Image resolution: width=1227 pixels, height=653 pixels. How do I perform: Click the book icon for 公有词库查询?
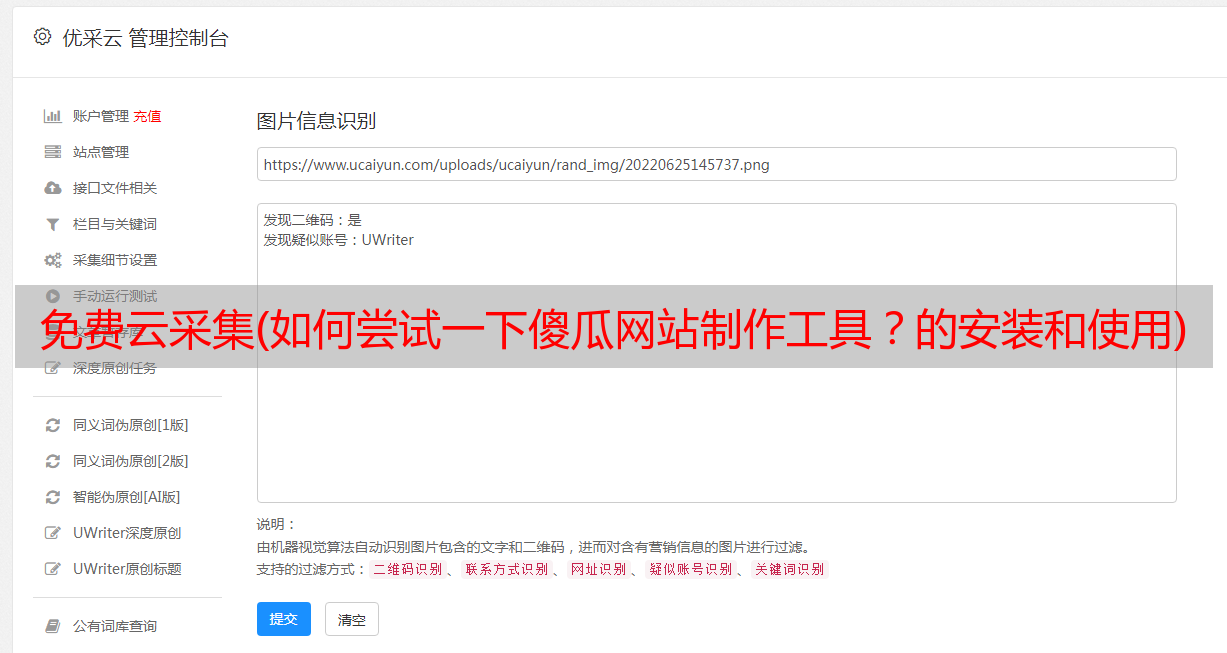(x=53, y=626)
